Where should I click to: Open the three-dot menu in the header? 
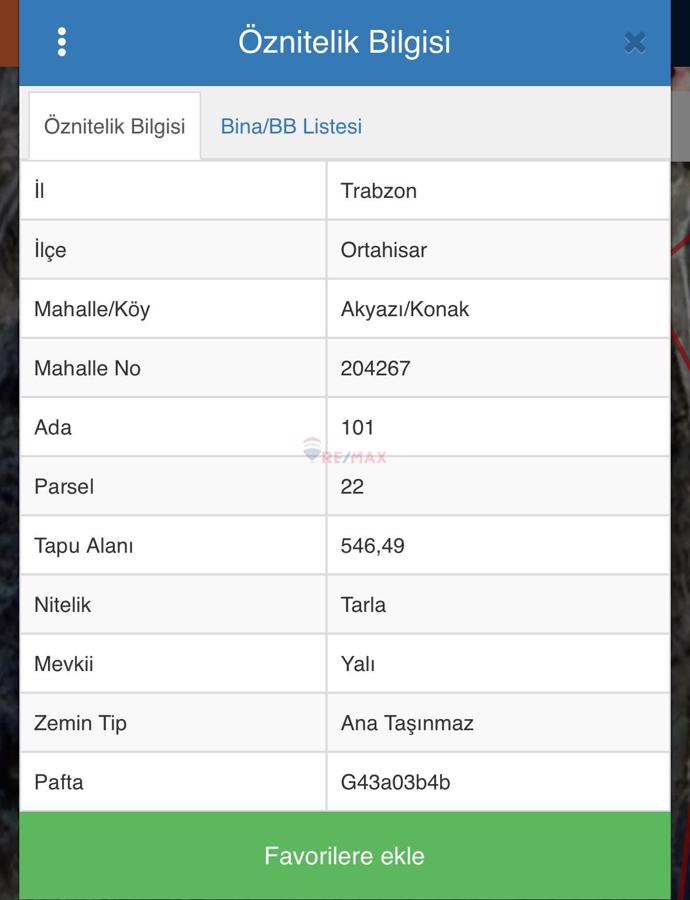[62, 42]
